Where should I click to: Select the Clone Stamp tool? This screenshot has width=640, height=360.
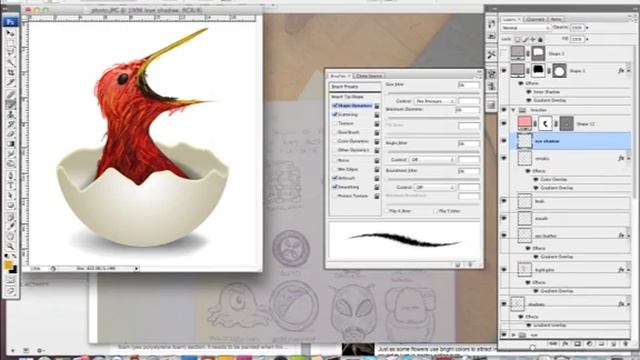(11, 114)
